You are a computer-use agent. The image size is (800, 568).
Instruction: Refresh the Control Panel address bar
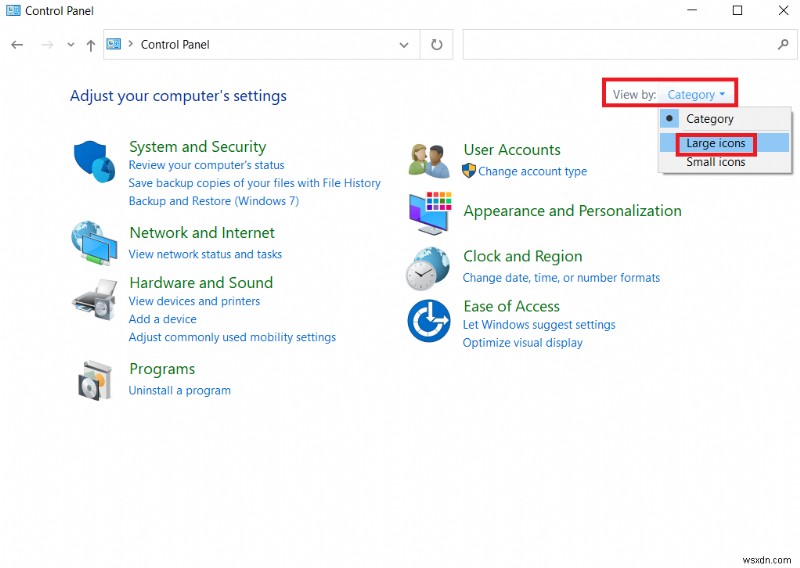pos(436,45)
